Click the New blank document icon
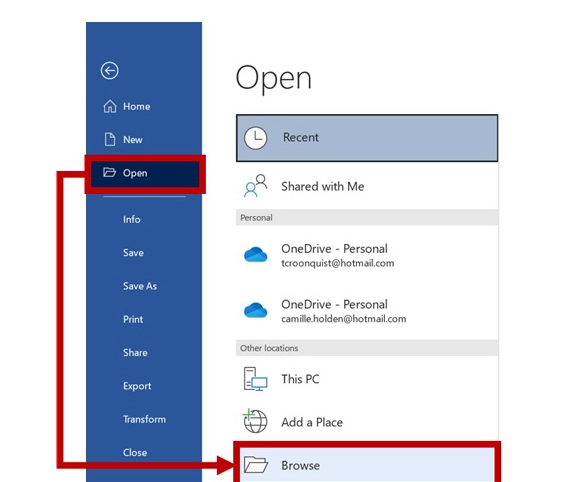The image size is (588, 482). [110, 139]
